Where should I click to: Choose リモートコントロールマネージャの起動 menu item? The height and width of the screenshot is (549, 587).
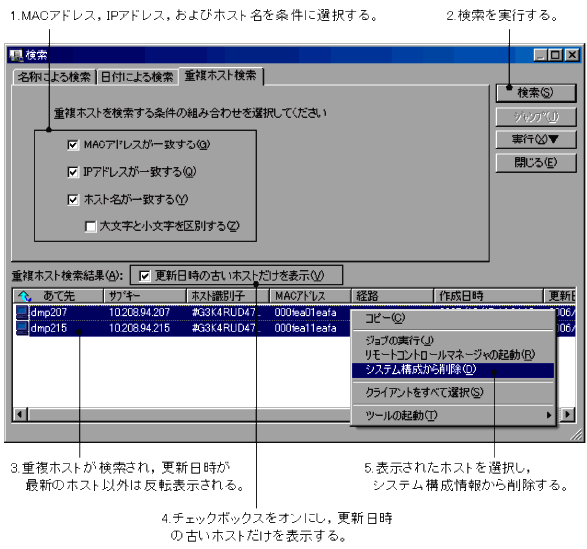tap(453, 355)
